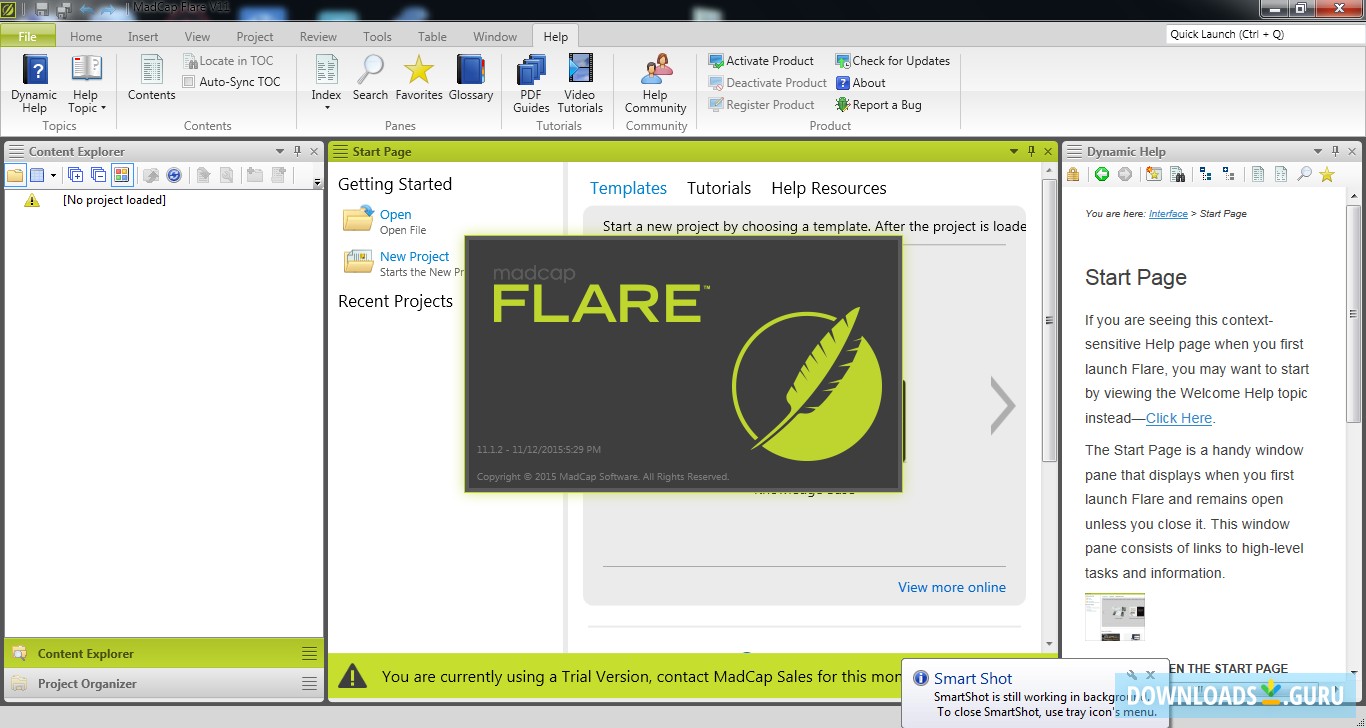Open the Help Community
The height and width of the screenshot is (728, 1366).
click(x=656, y=84)
